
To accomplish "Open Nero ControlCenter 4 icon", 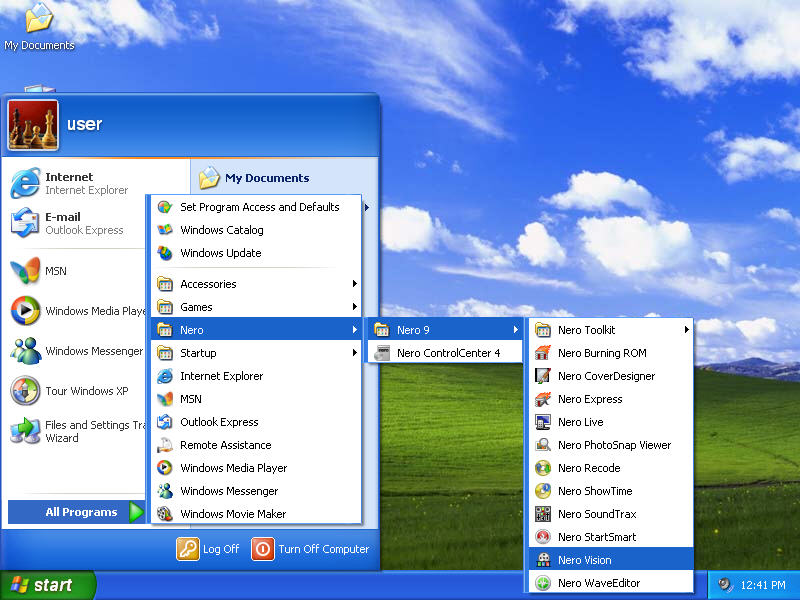I will (x=382, y=353).
